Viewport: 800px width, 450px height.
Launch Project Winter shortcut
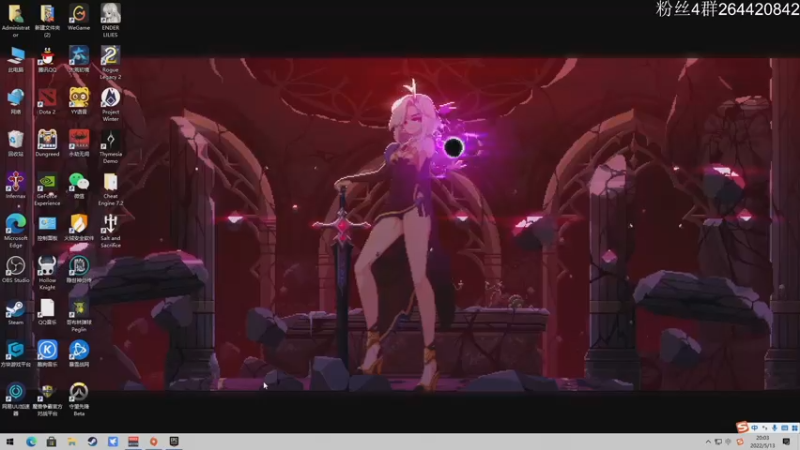[110, 105]
